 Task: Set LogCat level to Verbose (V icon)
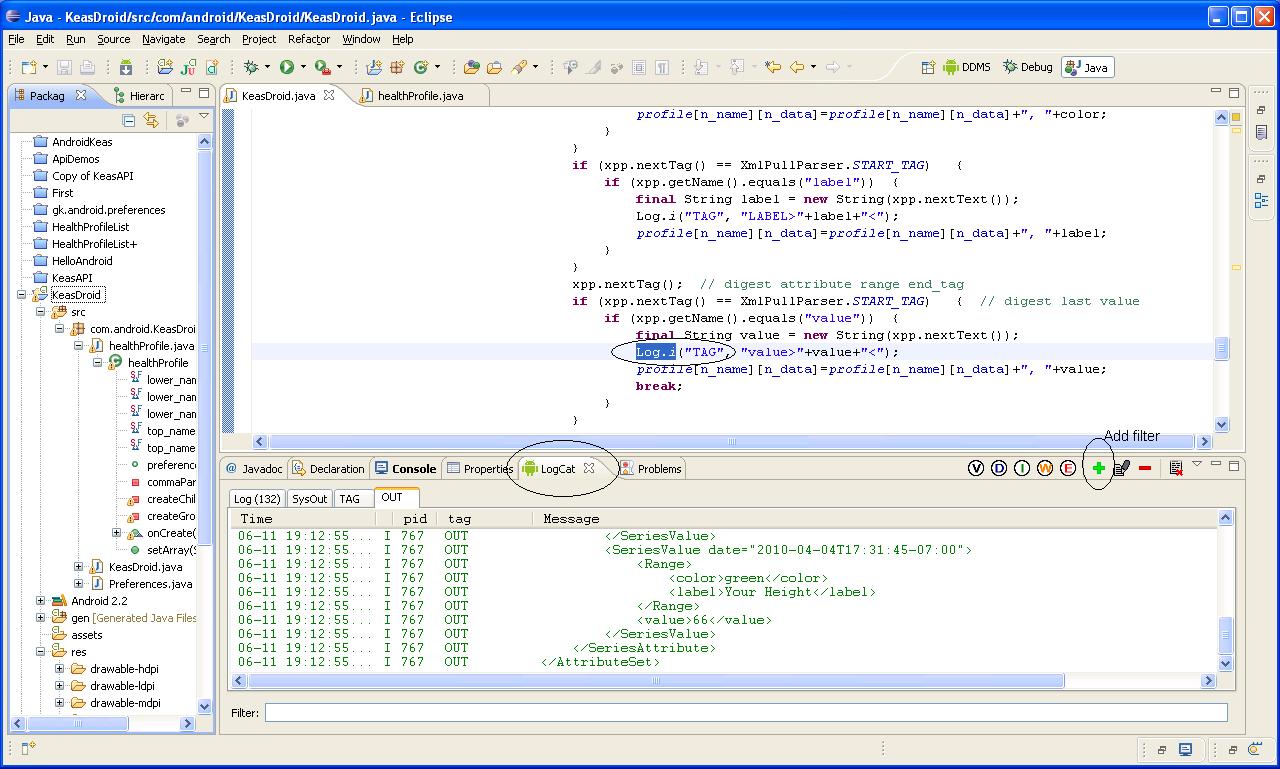[976, 468]
